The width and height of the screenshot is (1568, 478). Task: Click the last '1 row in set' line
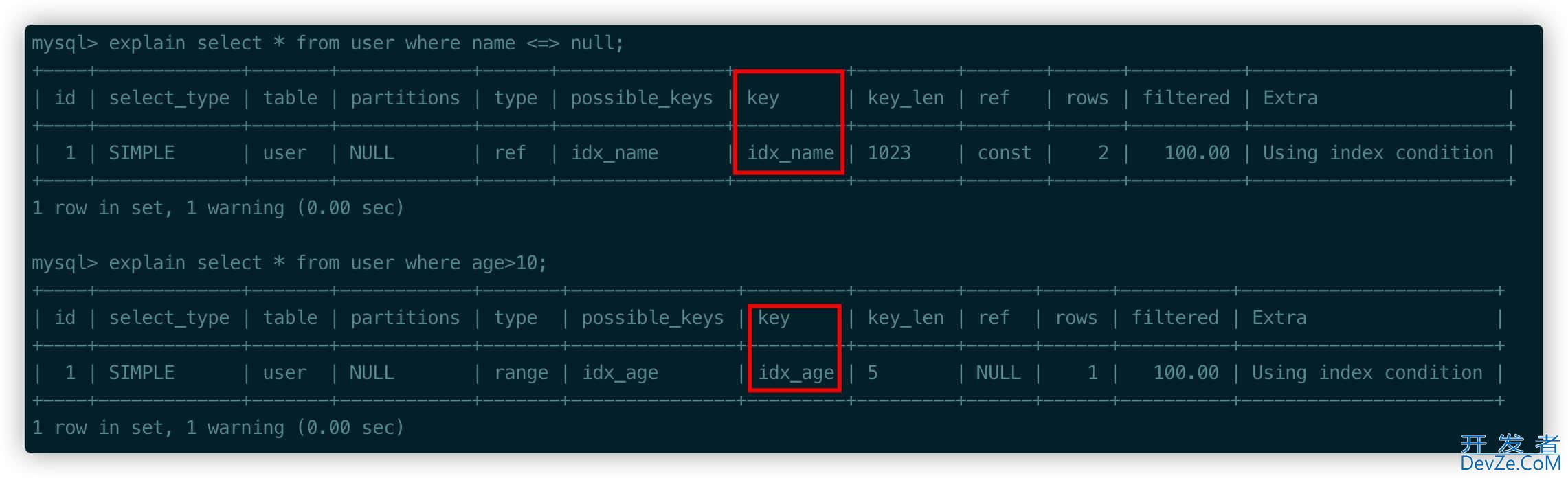218,428
